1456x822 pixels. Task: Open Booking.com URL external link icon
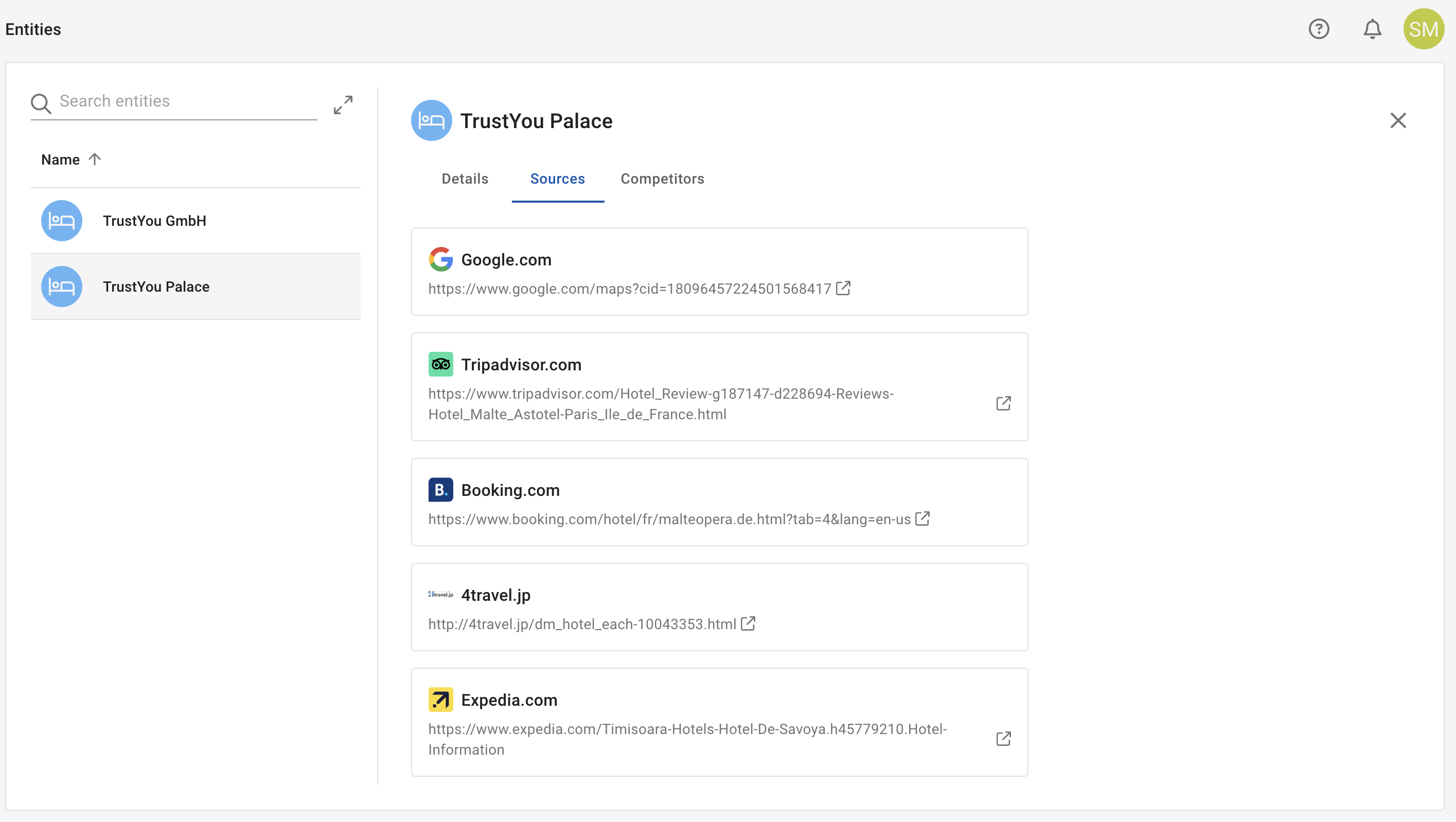(x=922, y=519)
